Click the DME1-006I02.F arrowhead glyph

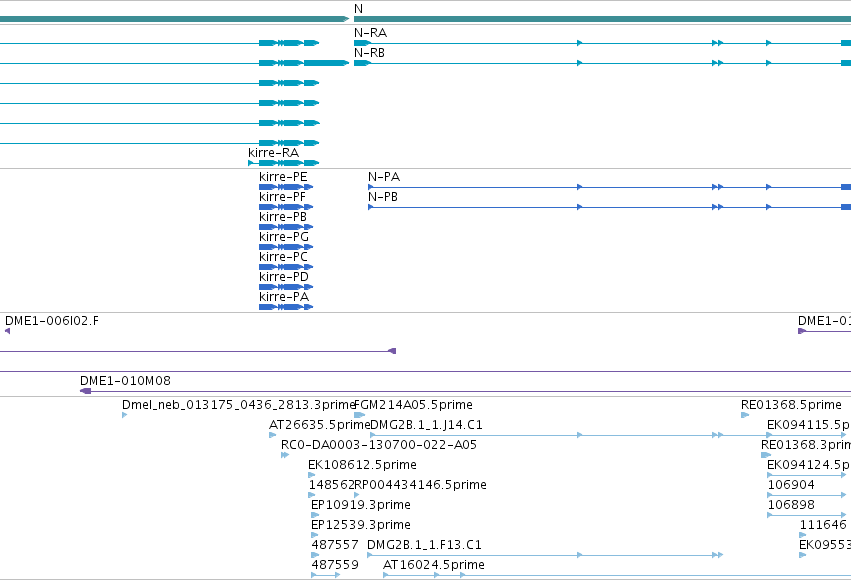(x=7, y=331)
